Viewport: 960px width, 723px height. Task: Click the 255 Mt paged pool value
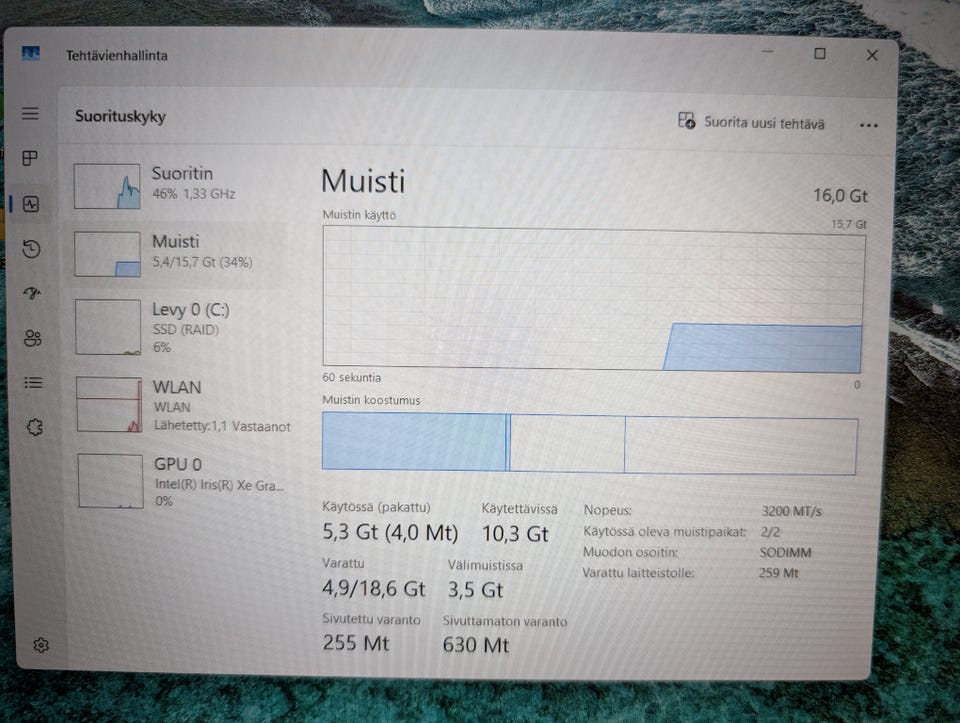click(x=356, y=643)
